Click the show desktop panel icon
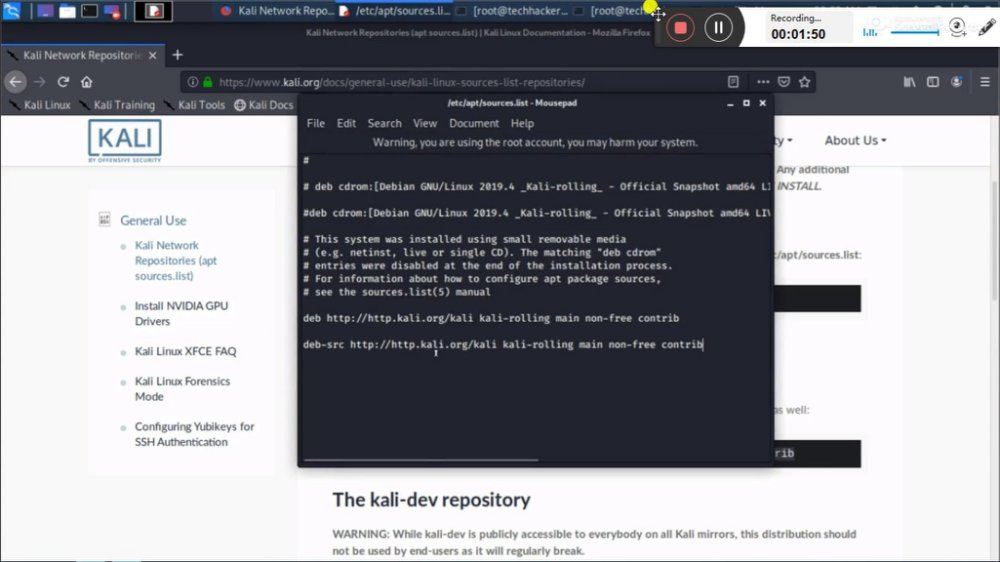Screen dimensions: 1000x562 45,11
